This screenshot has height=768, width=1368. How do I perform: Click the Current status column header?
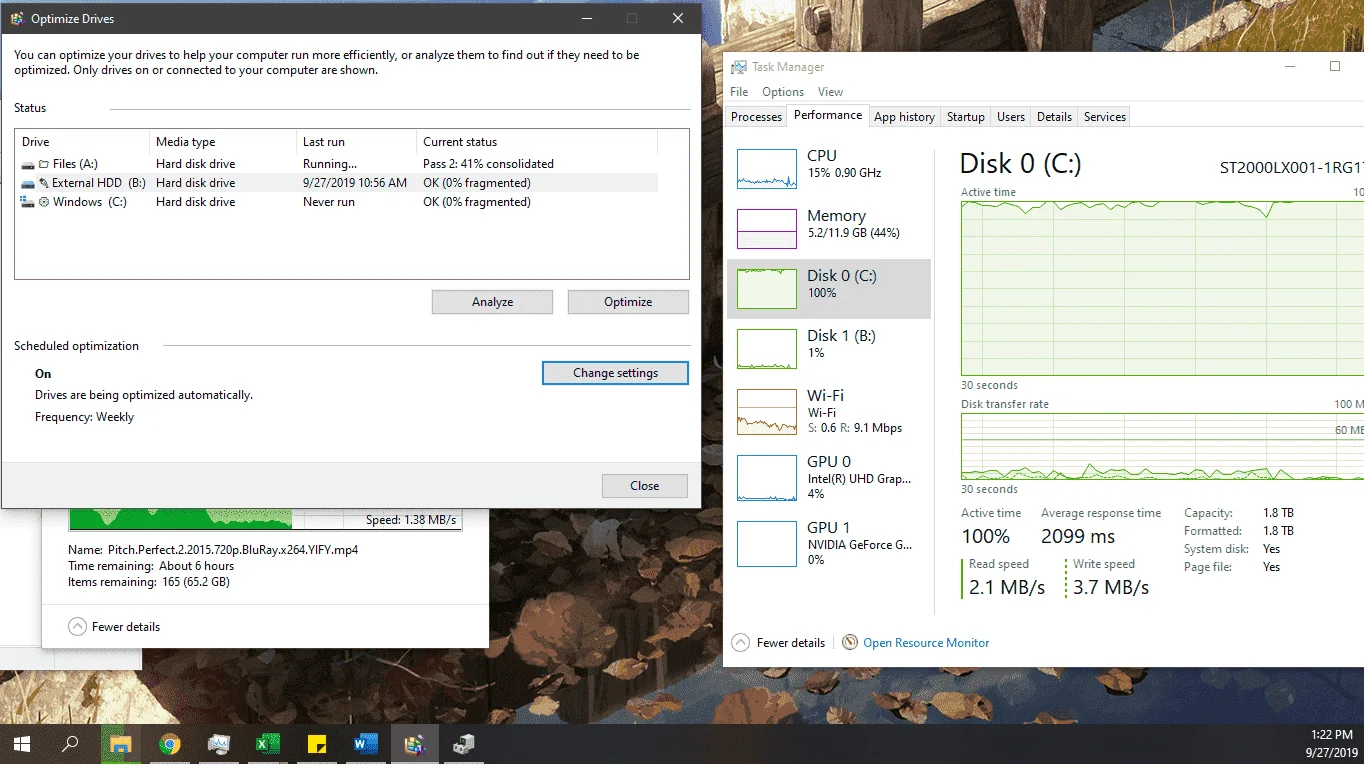pyautogui.click(x=537, y=142)
